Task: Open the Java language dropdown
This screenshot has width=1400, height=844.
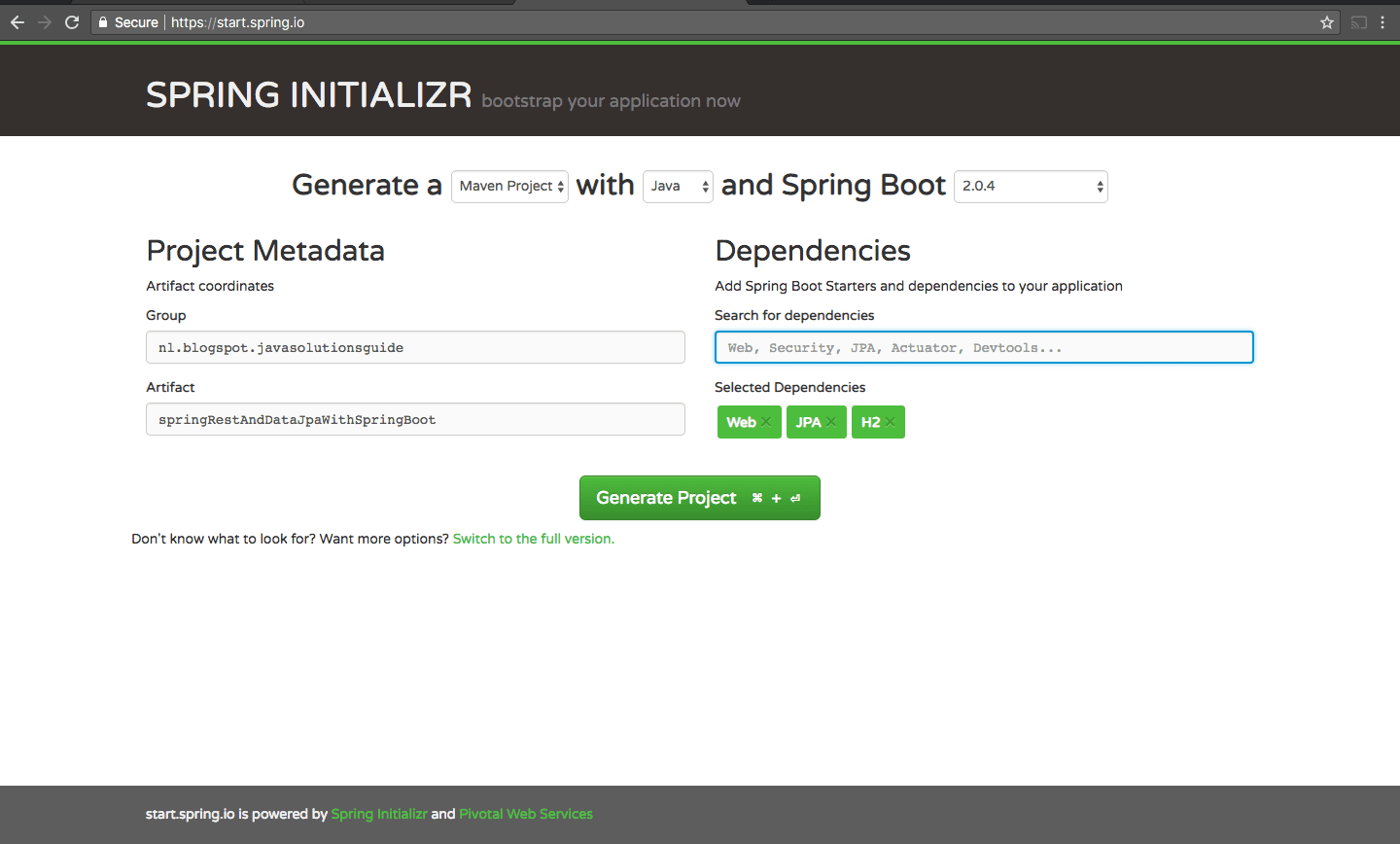Action: pyautogui.click(x=678, y=186)
